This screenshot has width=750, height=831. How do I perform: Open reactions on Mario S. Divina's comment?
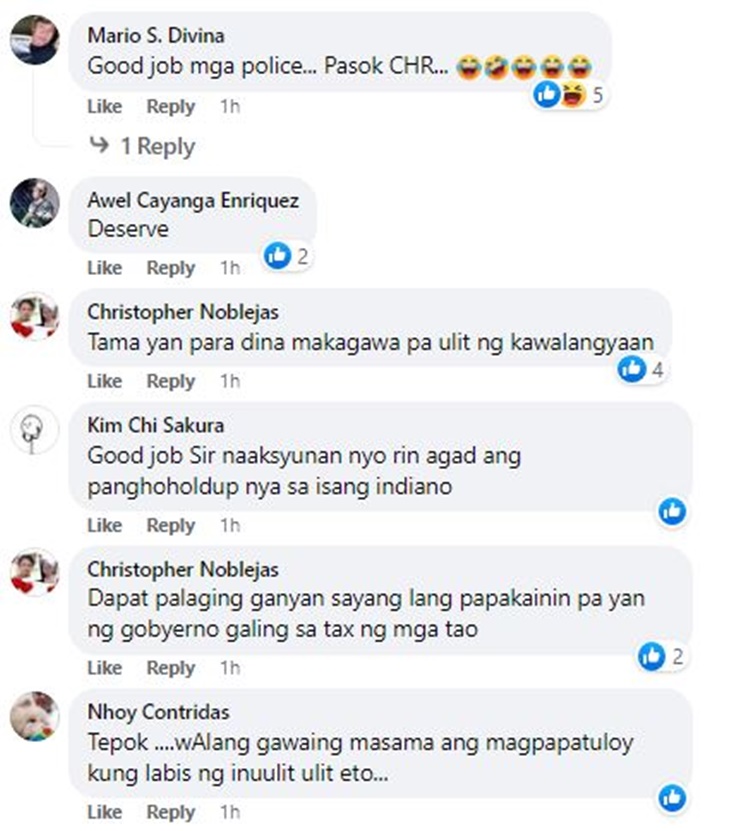(569, 95)
